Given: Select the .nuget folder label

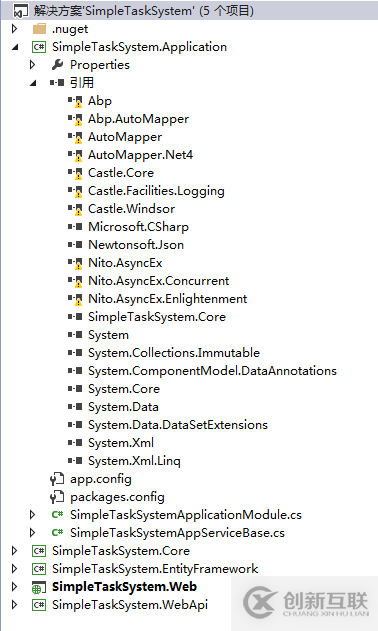Looking at the screenshot, I should (70, 29).
